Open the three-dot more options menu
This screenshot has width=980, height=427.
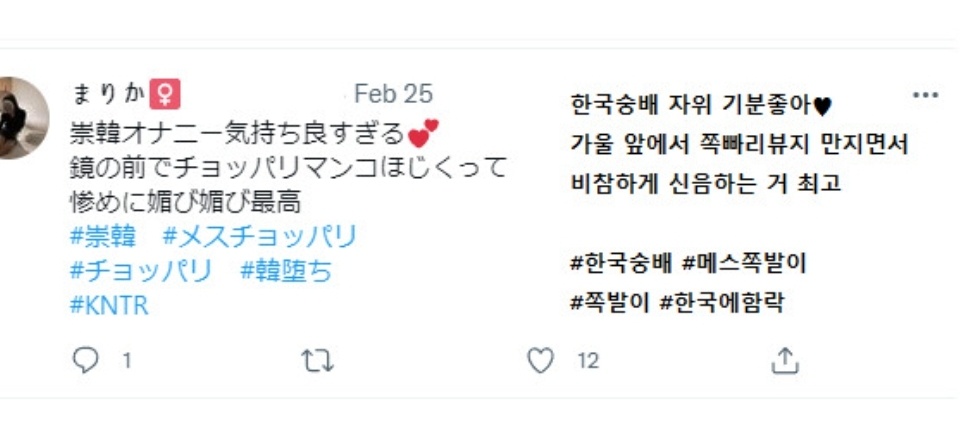(926, 95)
